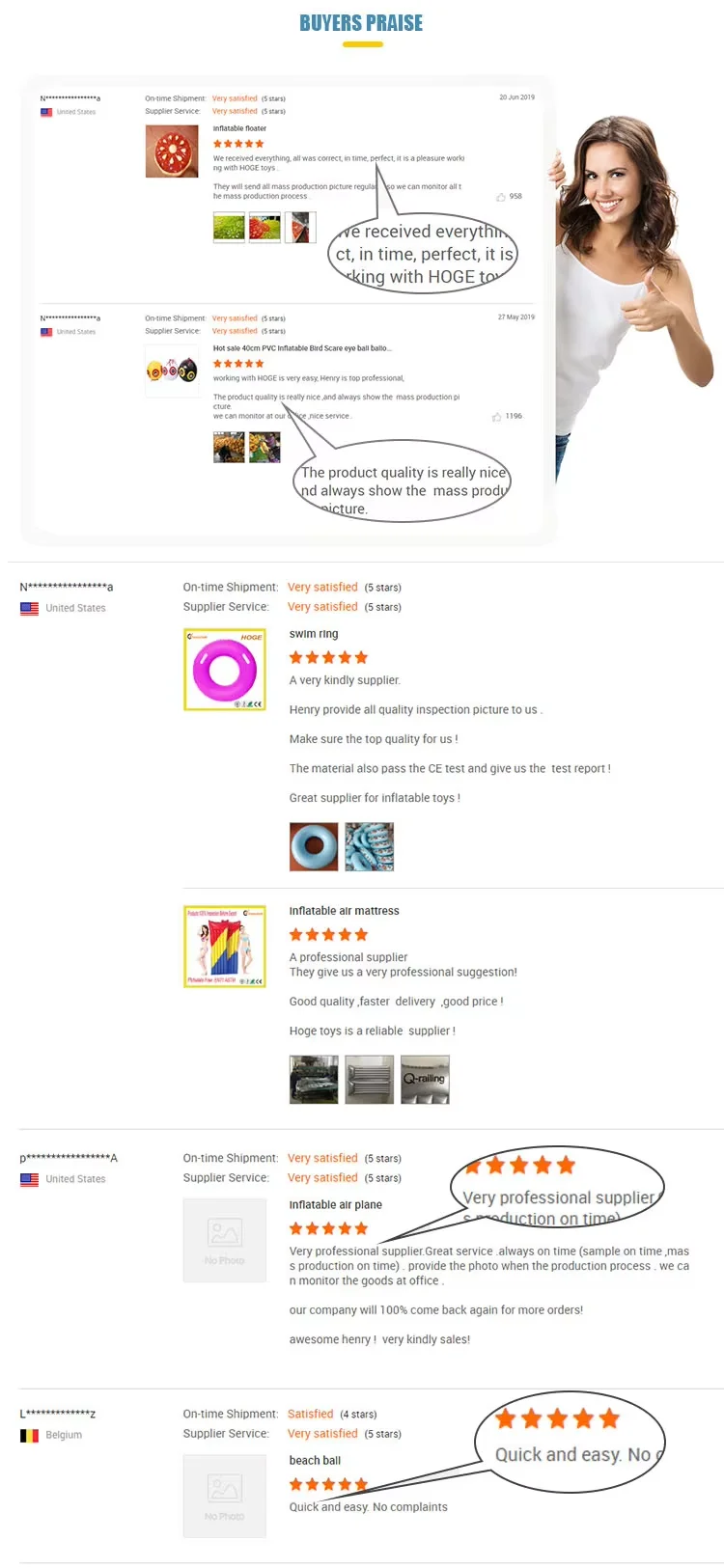The image size is (724, 1568).
Task: Open the swim ring product title
Action: (x=314, y=634)
